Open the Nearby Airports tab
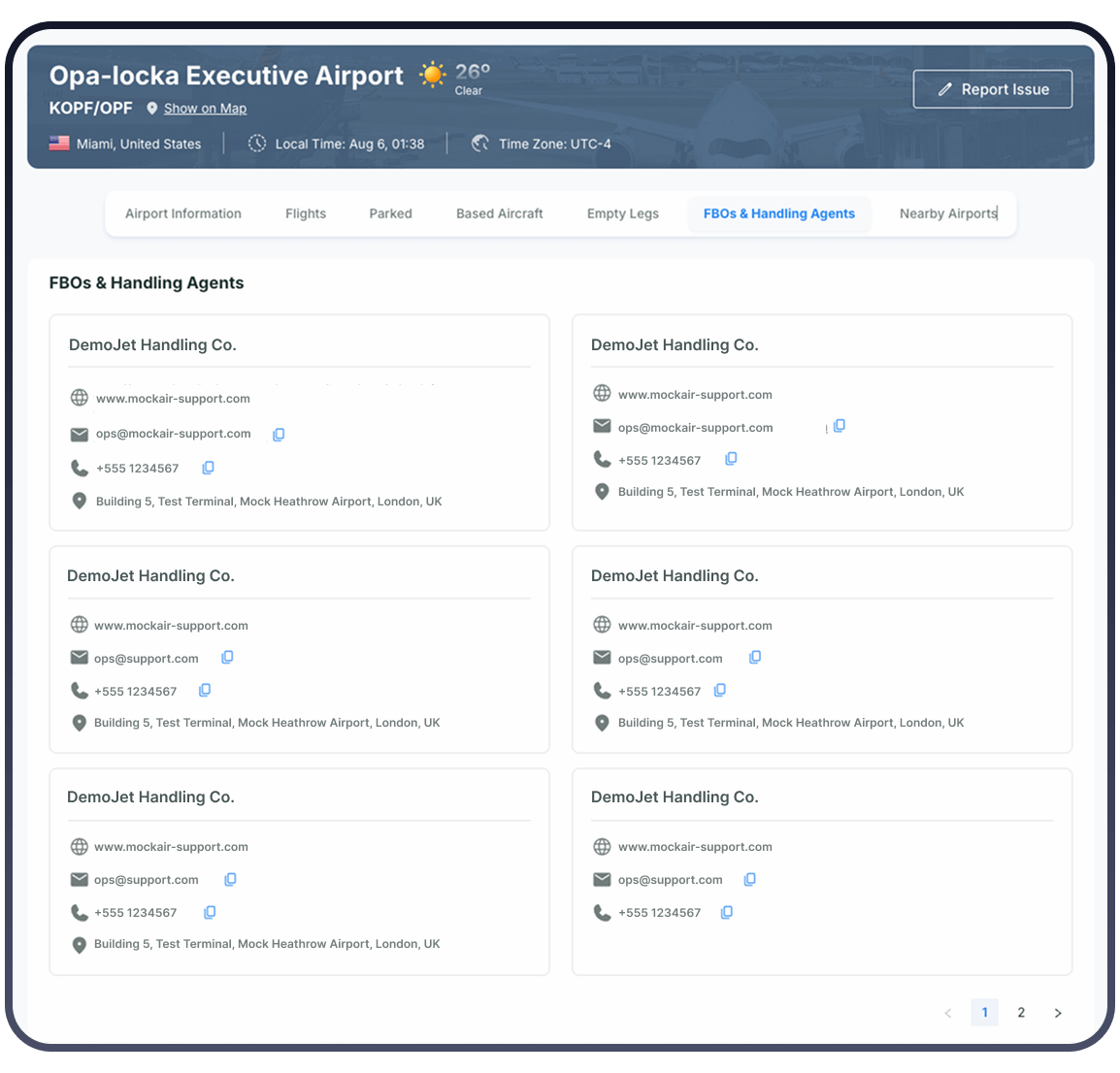This screenshot has width=1120, height=1073. pyautogui.click(x=947, y=213)
